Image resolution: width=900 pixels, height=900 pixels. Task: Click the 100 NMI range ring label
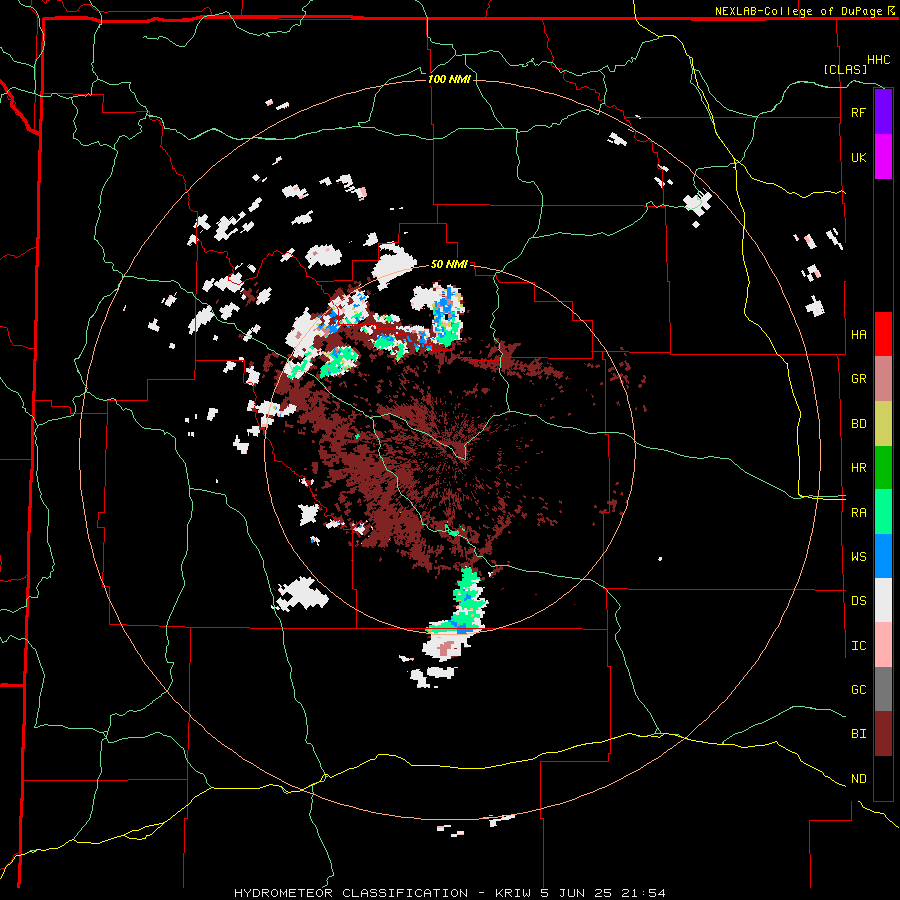(x=449, y=79)
